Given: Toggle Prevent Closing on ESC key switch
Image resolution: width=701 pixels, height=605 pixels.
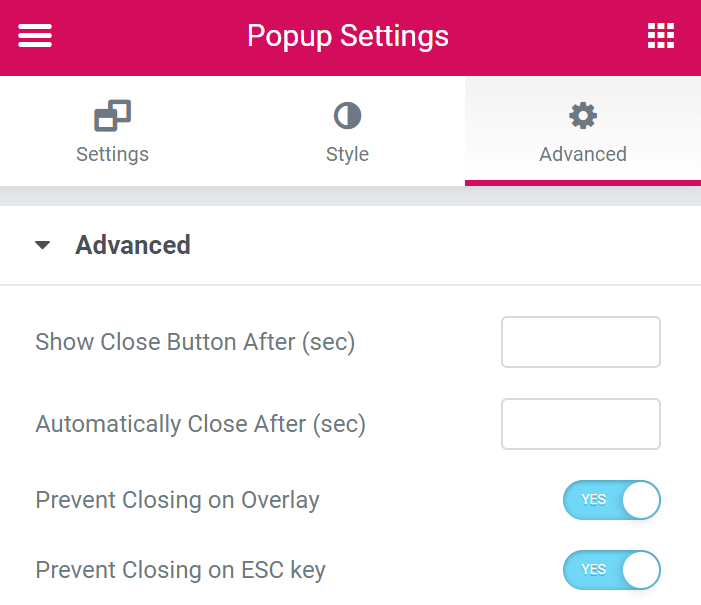Looking at the screenshot, I should click(x=612, y=570).
